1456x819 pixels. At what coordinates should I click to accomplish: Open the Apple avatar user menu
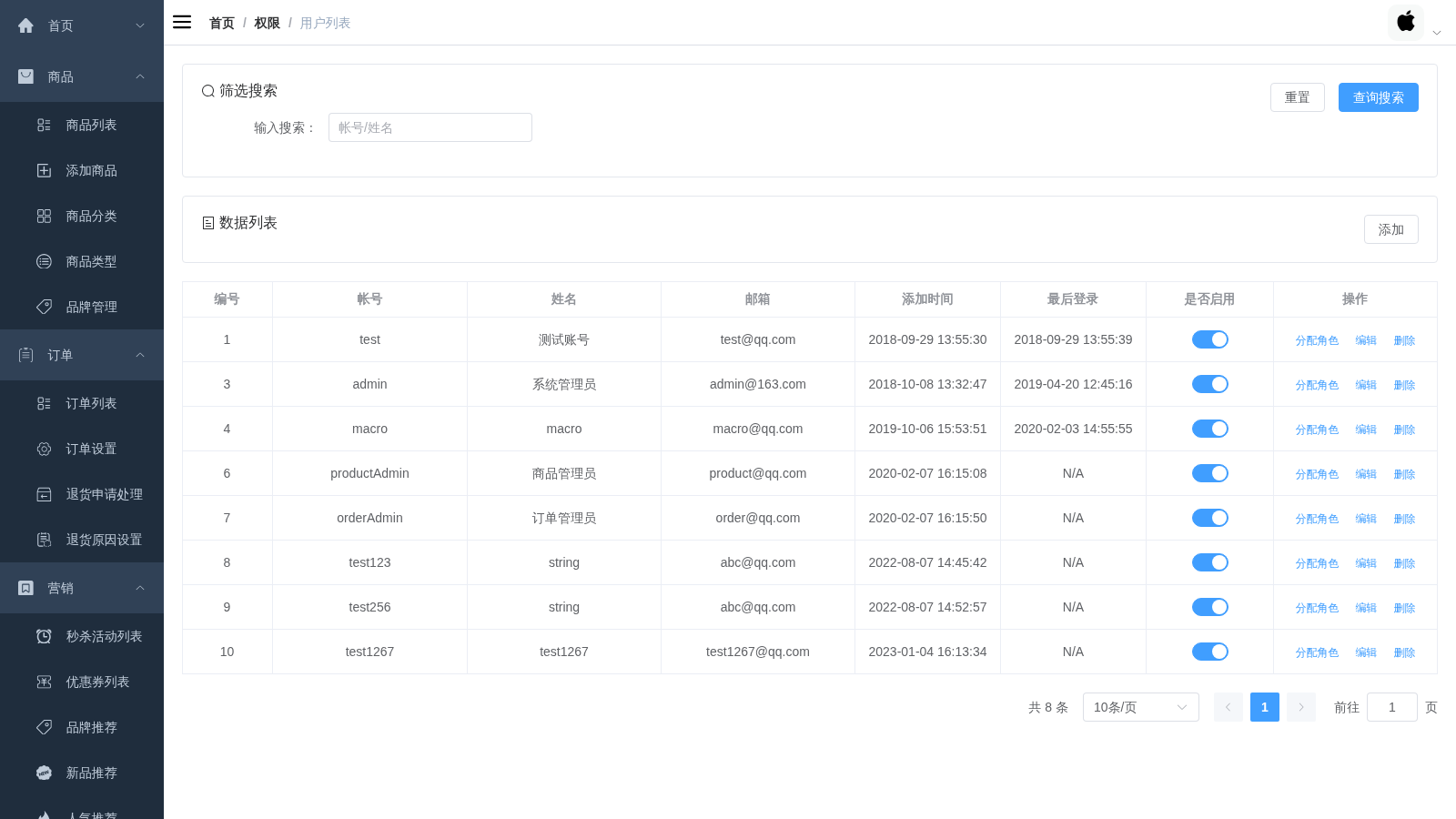(x=1406, y=22)
